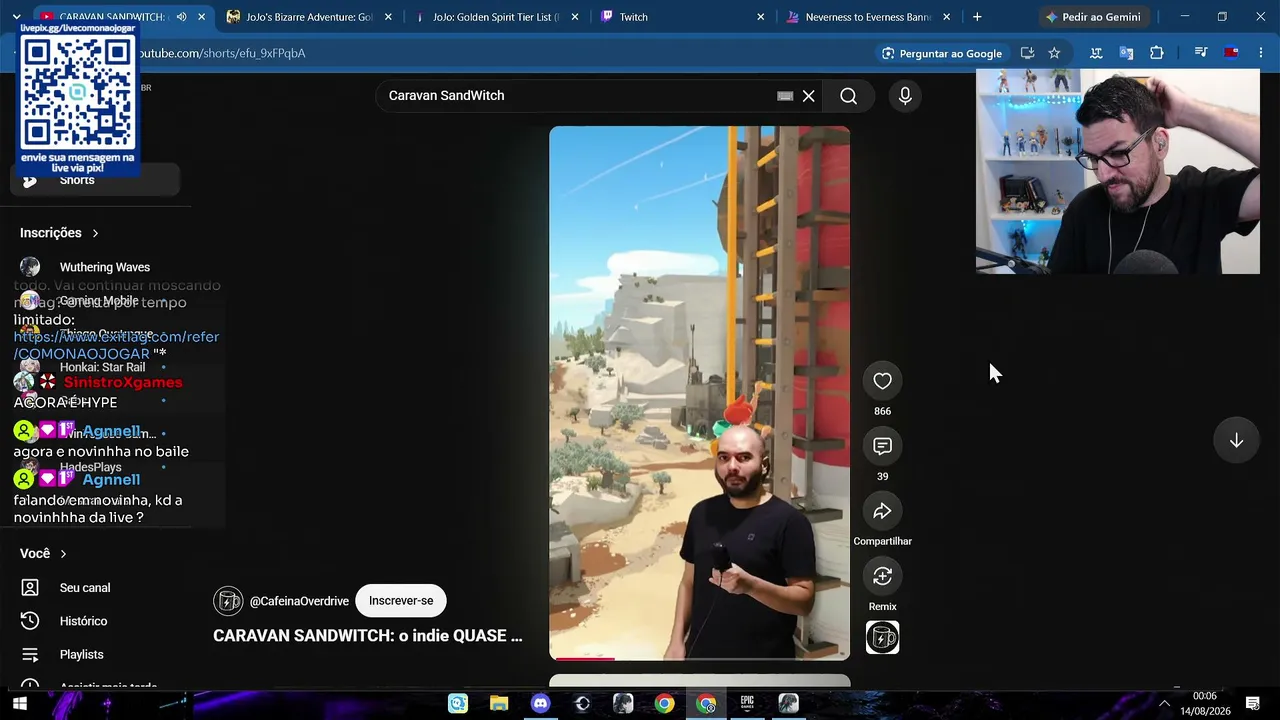Bookmark this page with the star
This screenshot has height=720, width=1280.
[1054, 53]
